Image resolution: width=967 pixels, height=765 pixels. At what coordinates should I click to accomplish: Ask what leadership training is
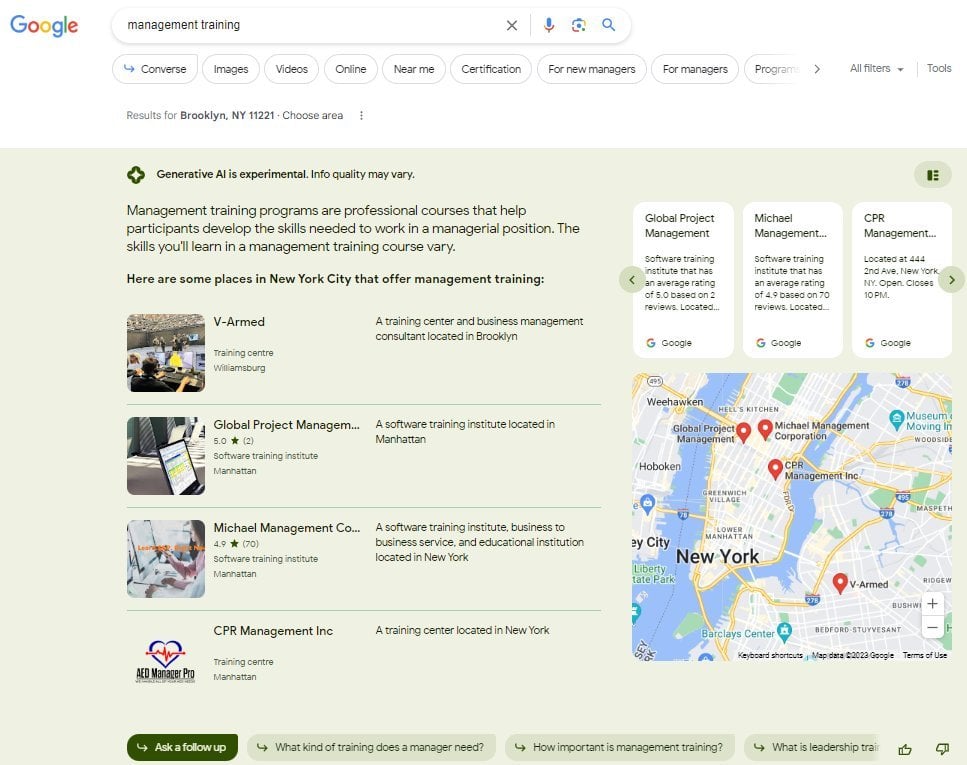(x=813, y=747)
